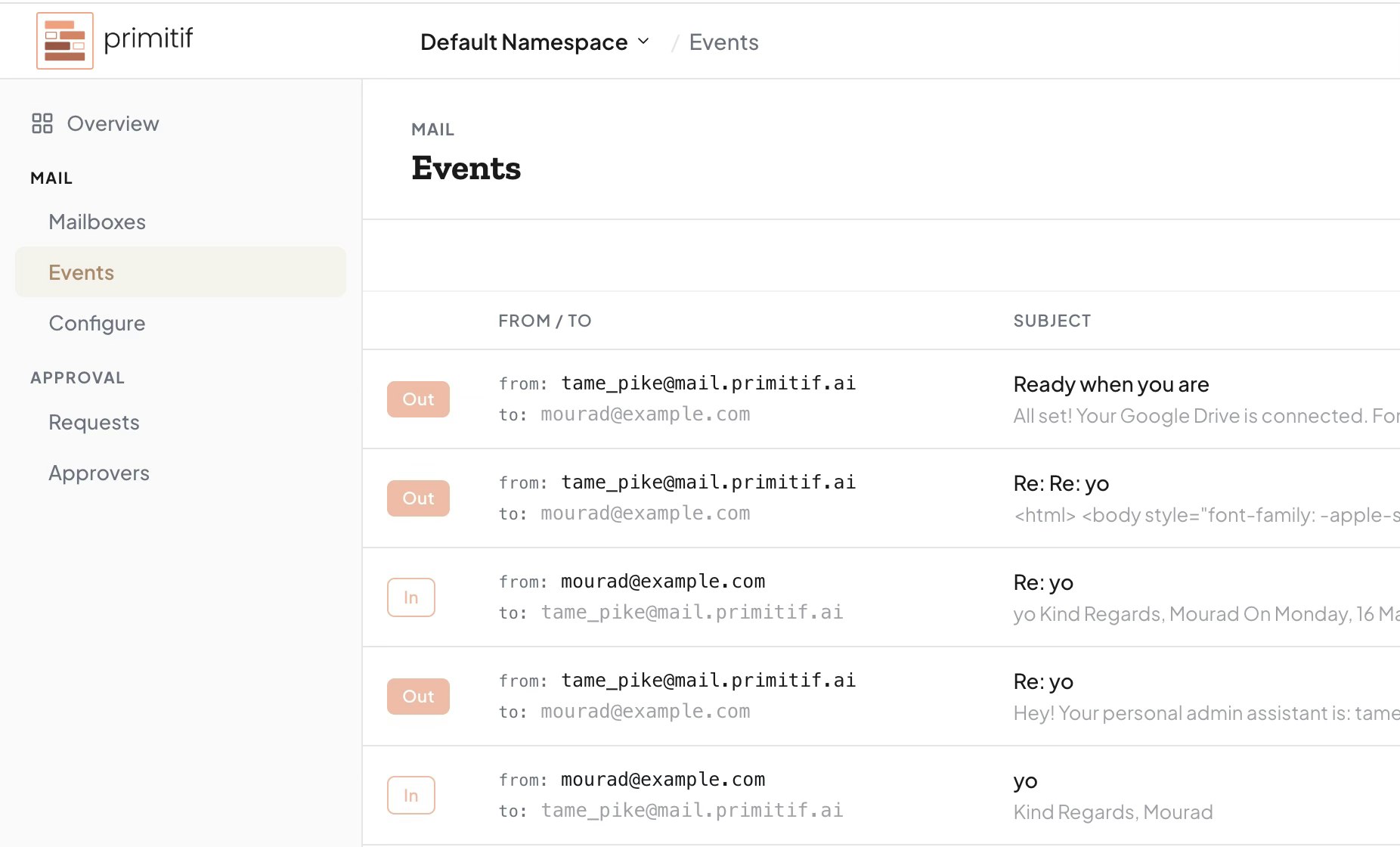Click the primitif brand name text
Viewport: 1400px width, 847px height.
(148, 39)
